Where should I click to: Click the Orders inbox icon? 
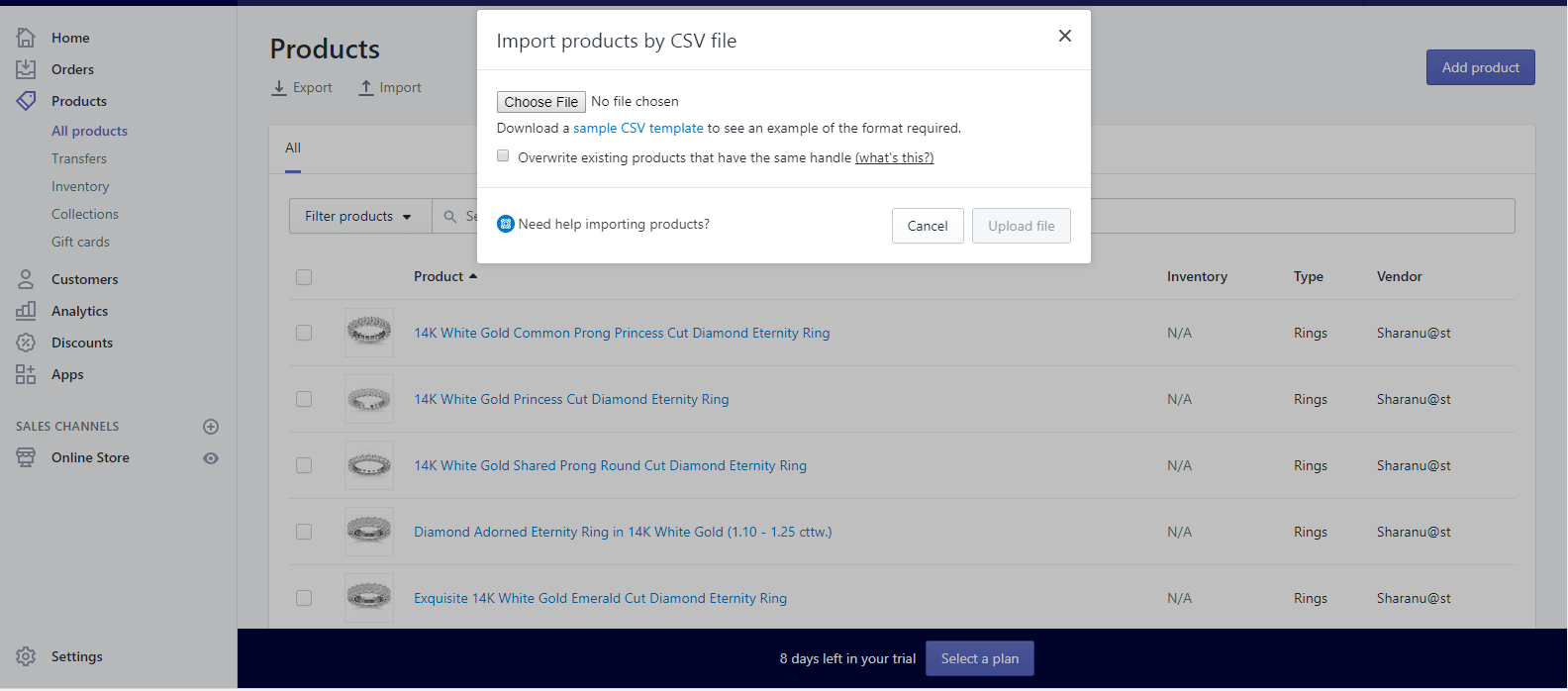coord(26,69)
